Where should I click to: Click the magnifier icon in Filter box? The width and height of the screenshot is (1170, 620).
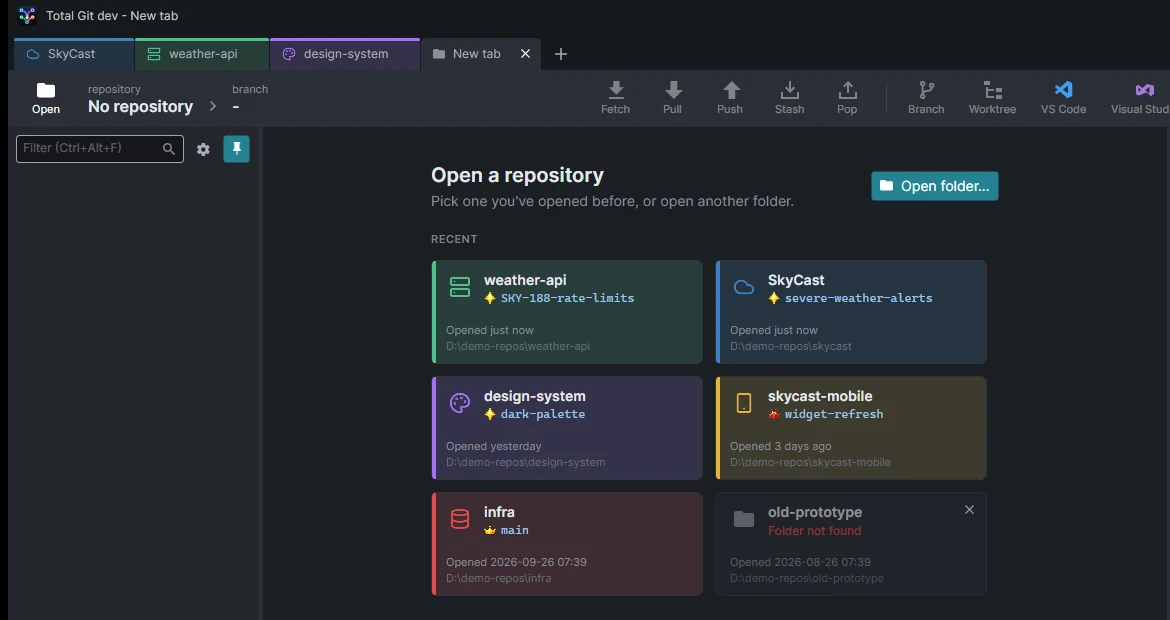point(169,148)
